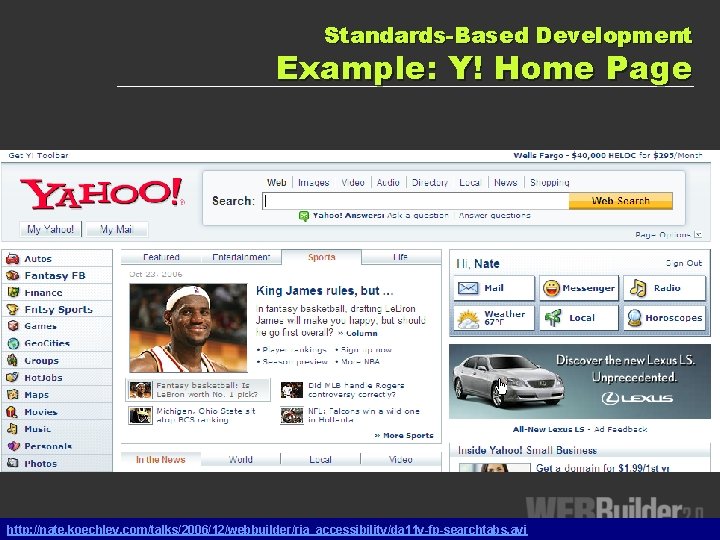Open the Fantasy basketball story thumbnail
Image resolution: width=720 pixels, height=540 pixels.
click(x=141, y=390)
